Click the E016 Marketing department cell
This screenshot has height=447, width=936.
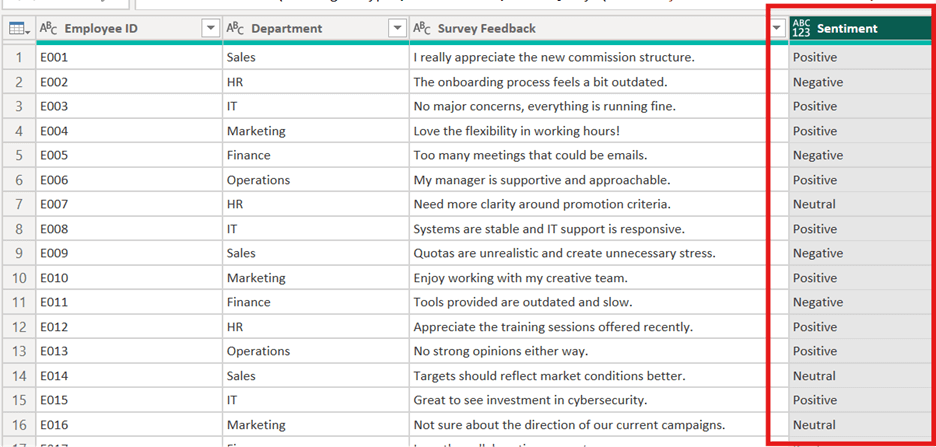(x=316, y=425)
